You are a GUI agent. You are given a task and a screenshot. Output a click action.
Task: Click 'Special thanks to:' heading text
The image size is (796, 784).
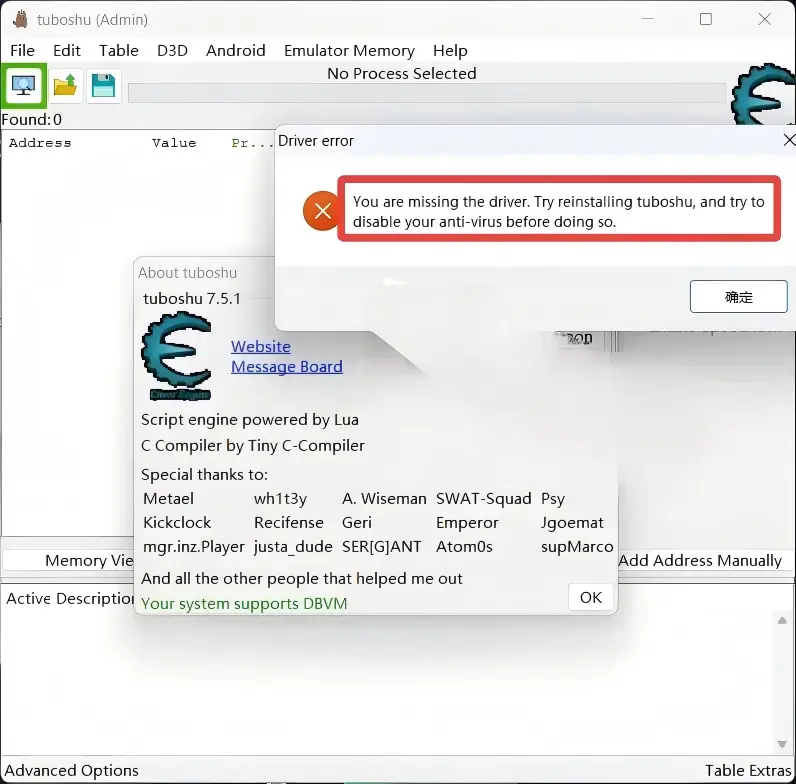(204, 475)
